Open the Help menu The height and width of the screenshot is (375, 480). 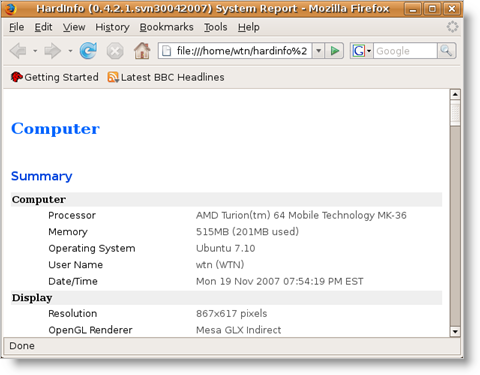248,27
